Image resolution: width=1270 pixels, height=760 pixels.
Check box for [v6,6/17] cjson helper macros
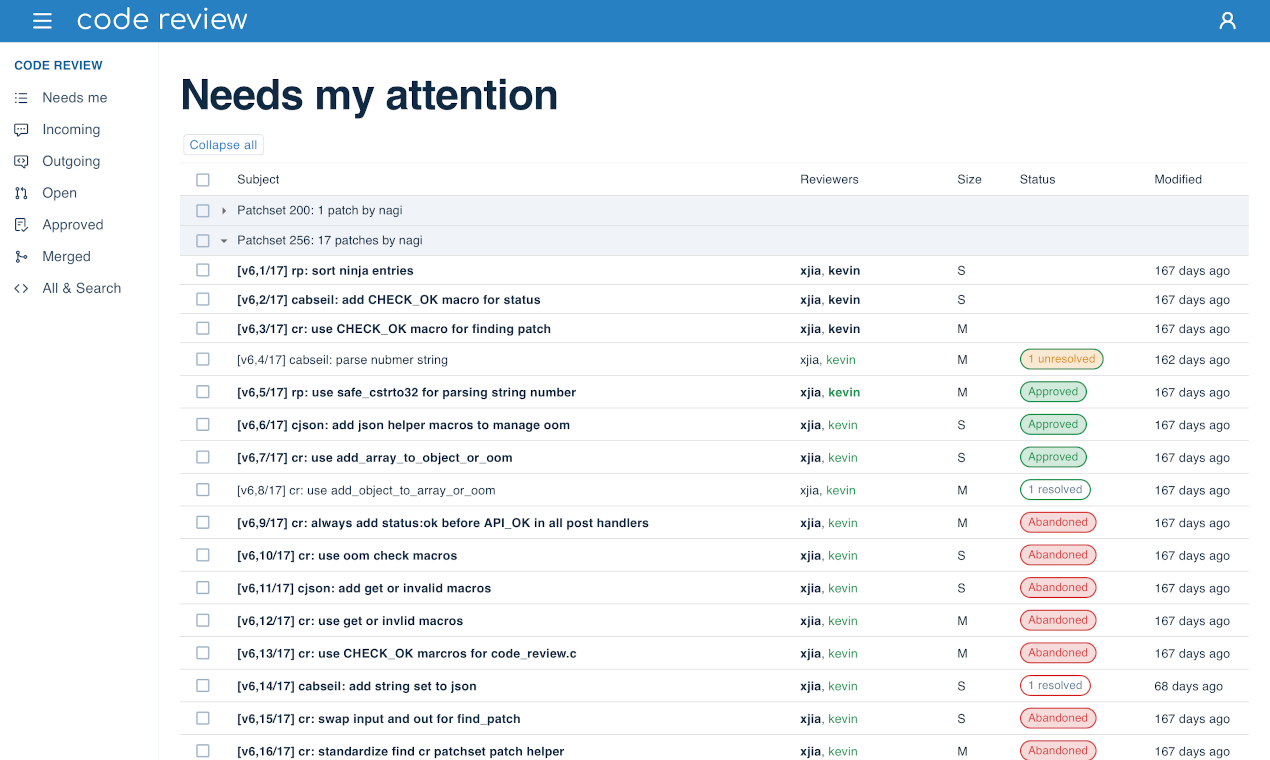(203, 424)
